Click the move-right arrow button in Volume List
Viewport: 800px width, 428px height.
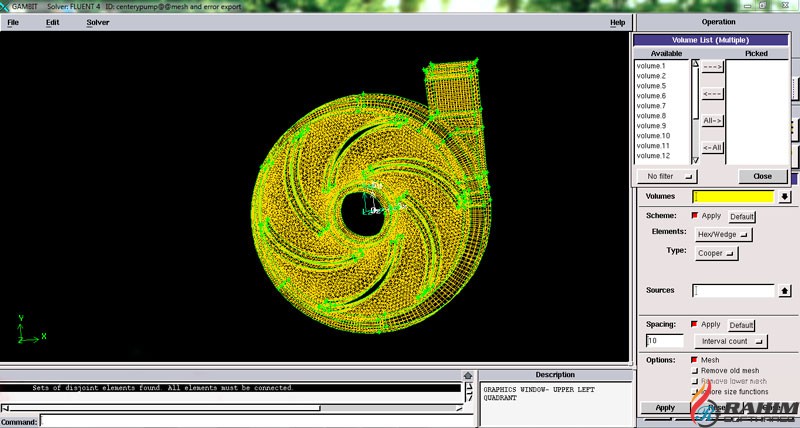(712, 67)
